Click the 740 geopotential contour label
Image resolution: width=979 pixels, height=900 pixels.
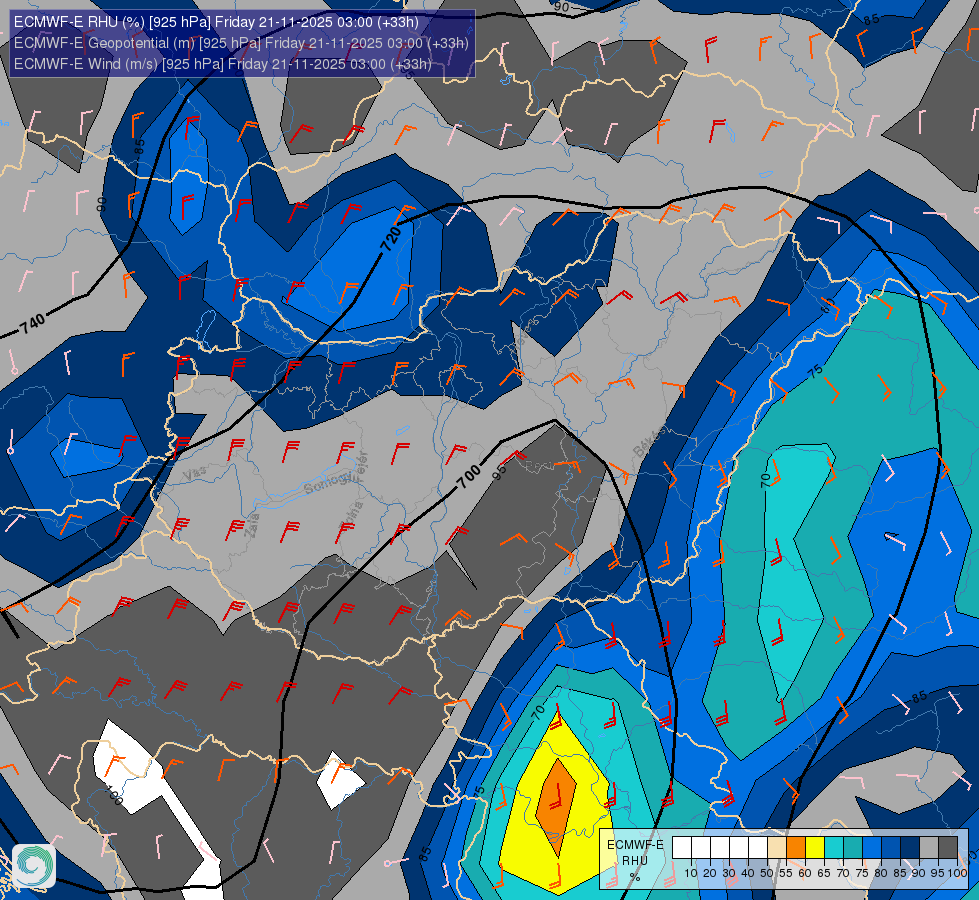(x=32, y=324)
